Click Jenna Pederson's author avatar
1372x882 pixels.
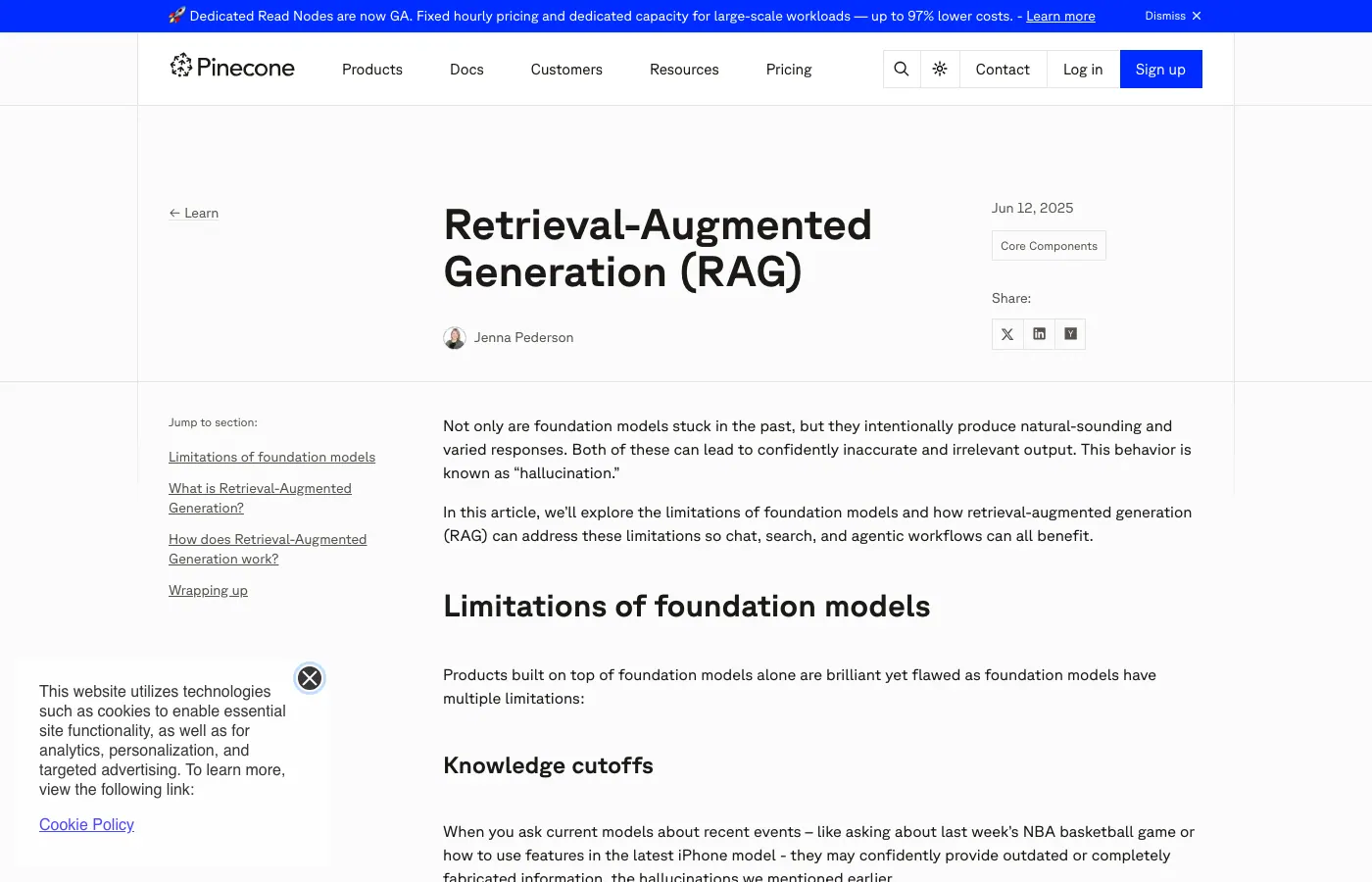455,338
